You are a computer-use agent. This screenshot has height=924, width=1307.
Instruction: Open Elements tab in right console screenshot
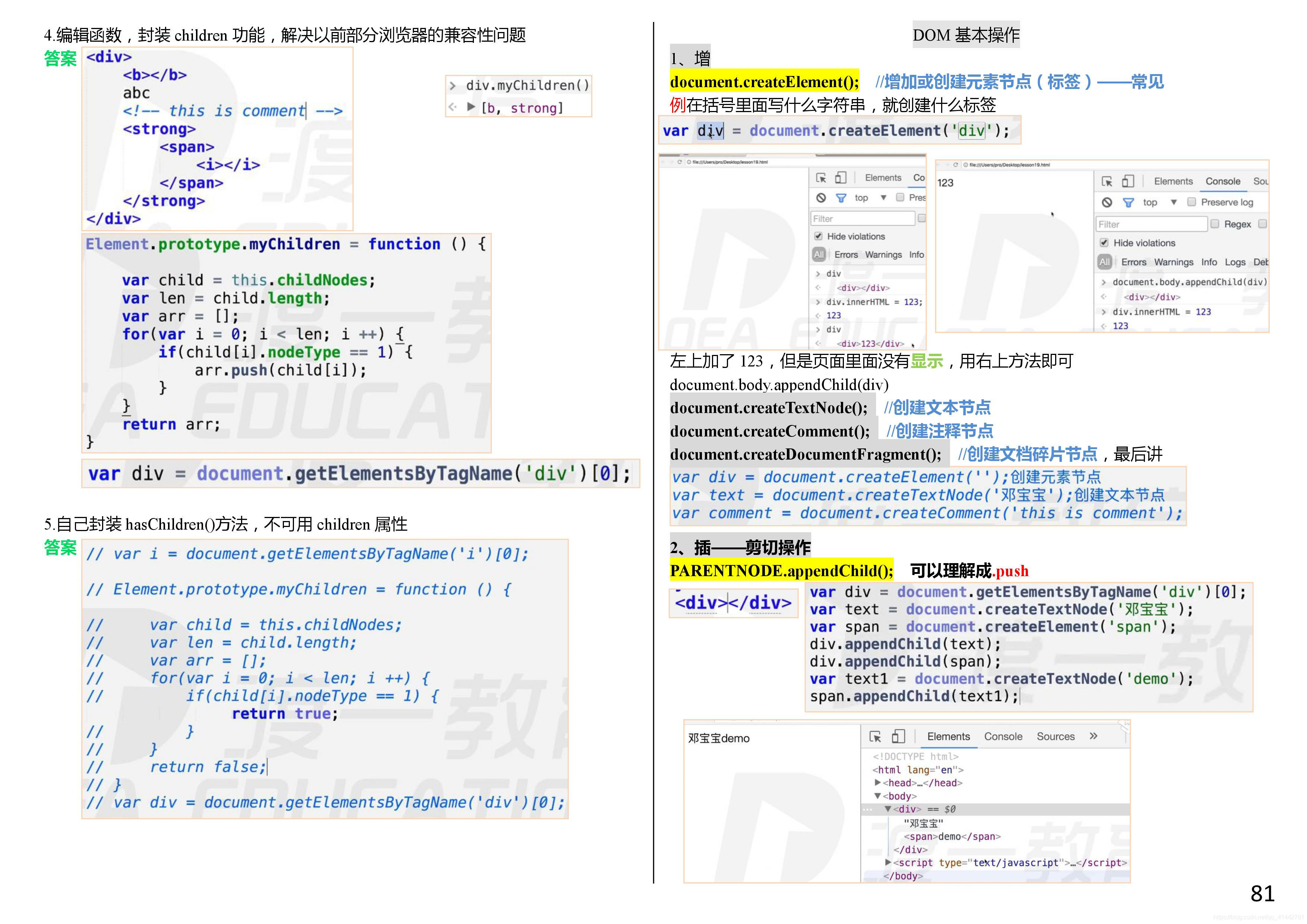(1173, 181)
